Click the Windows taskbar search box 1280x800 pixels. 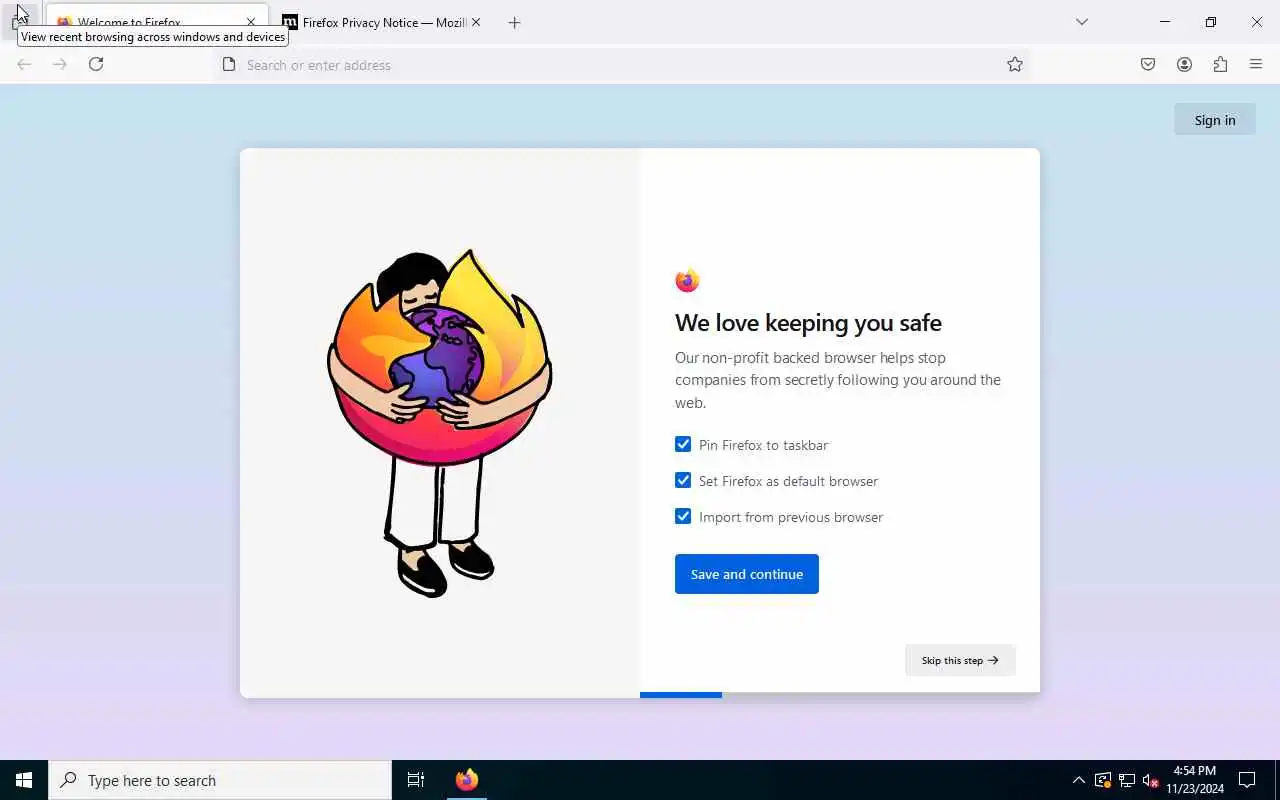(x=220, y=780)
